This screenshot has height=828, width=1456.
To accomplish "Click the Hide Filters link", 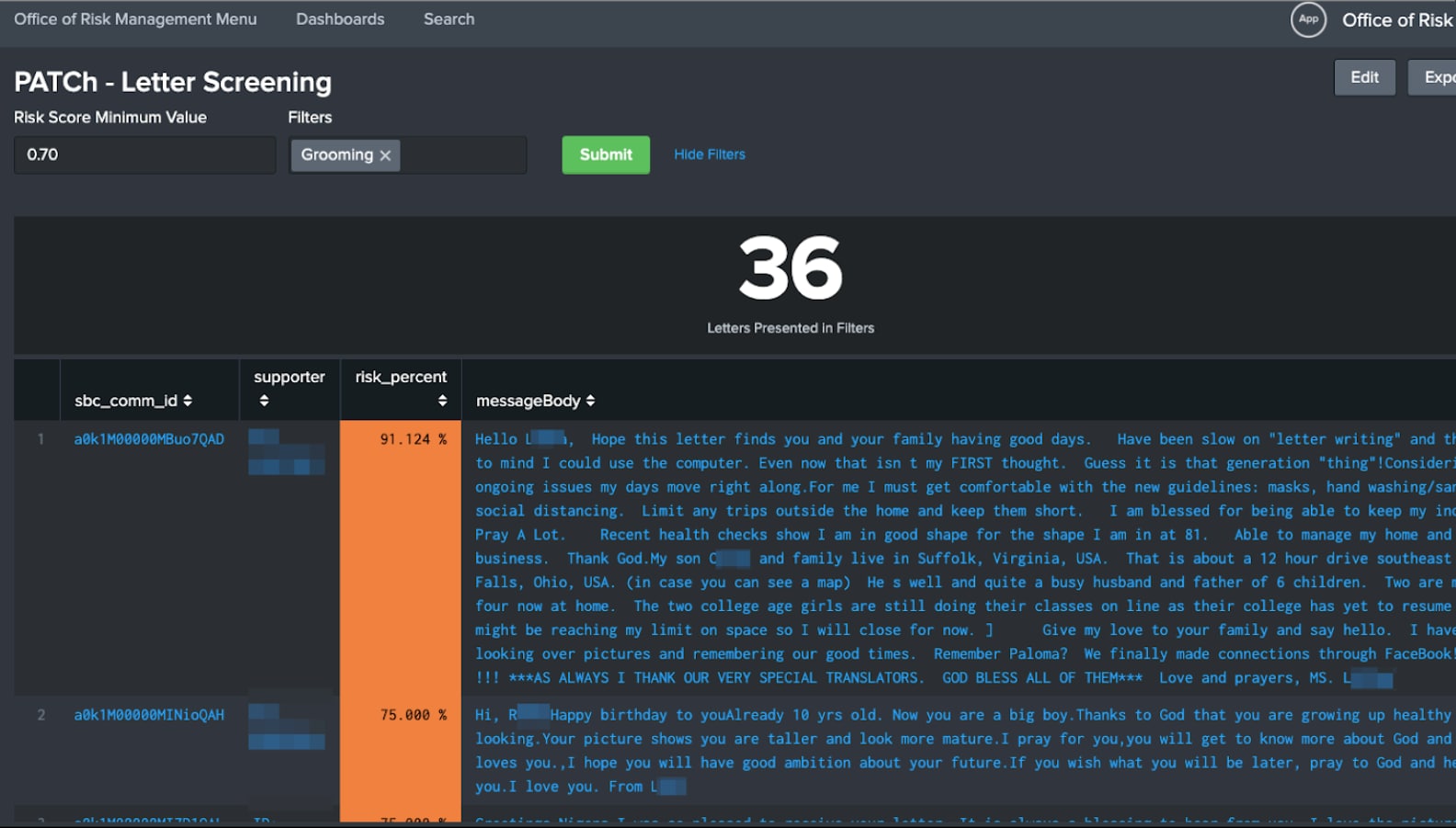I will tap(710, 154).
